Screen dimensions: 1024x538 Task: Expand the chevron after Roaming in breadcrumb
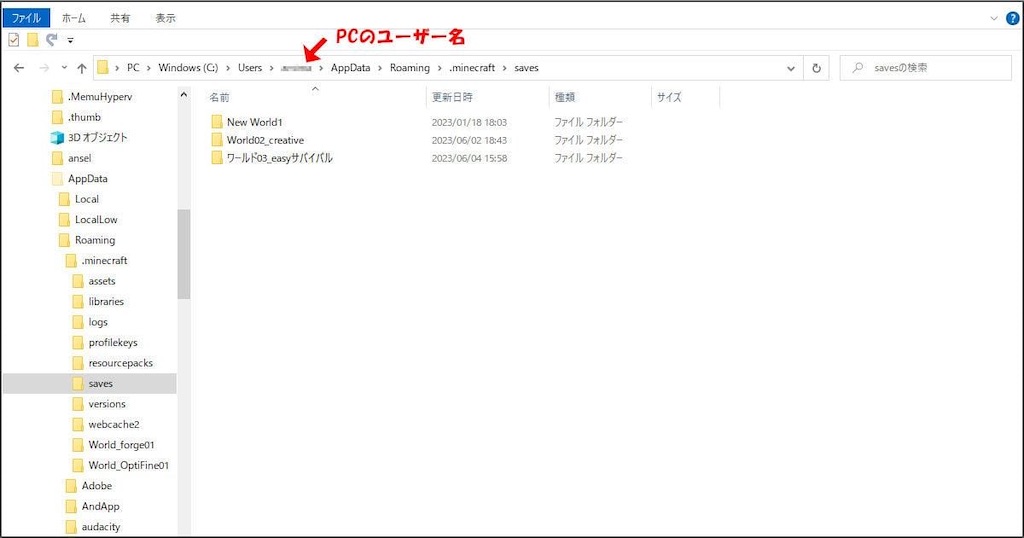440,68
